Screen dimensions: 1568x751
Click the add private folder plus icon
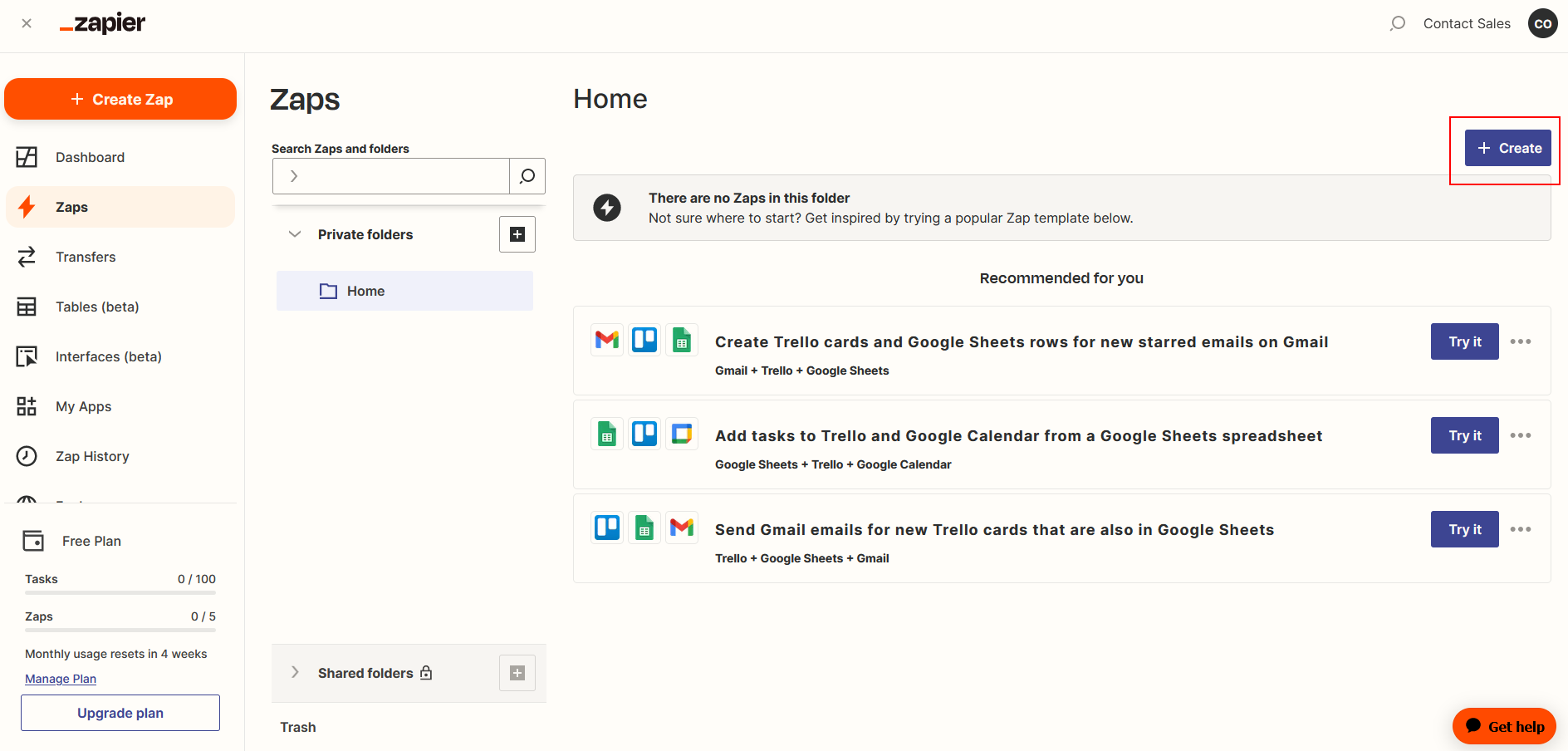point(517,234)
